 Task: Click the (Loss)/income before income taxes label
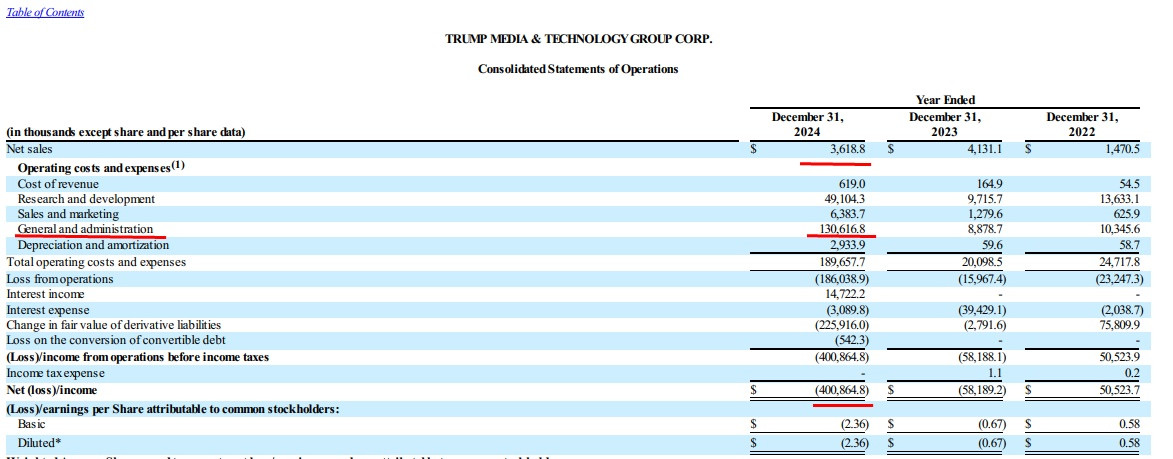click(x=138, y=357)
